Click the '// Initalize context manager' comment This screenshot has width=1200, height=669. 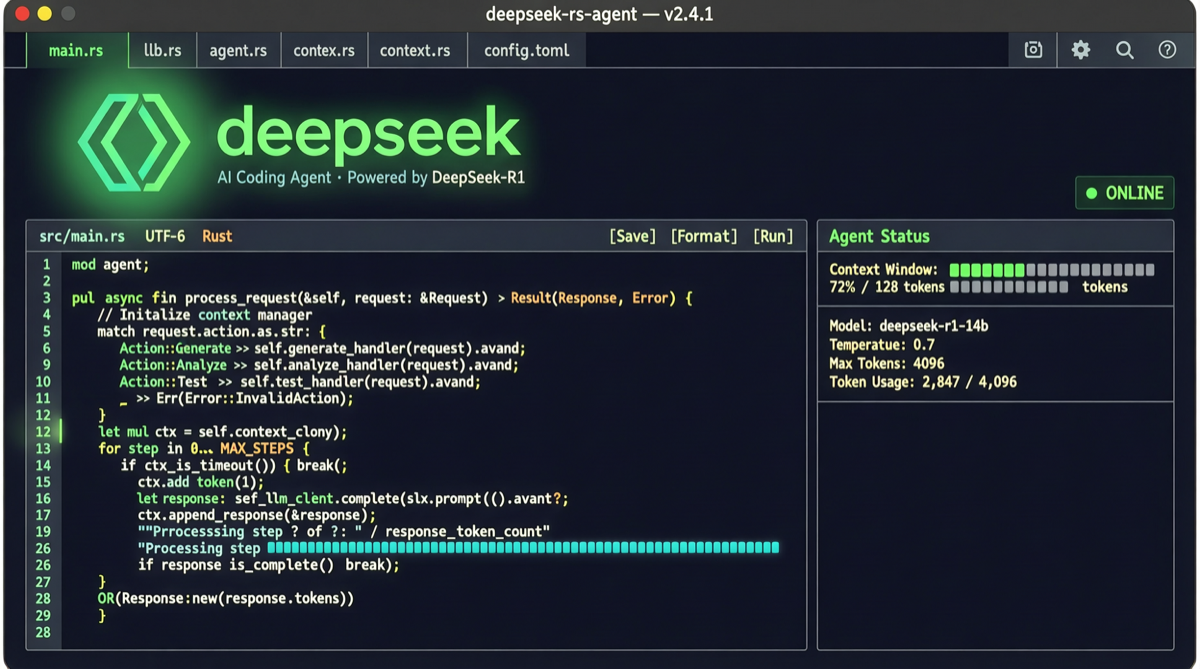pos(205,315)
